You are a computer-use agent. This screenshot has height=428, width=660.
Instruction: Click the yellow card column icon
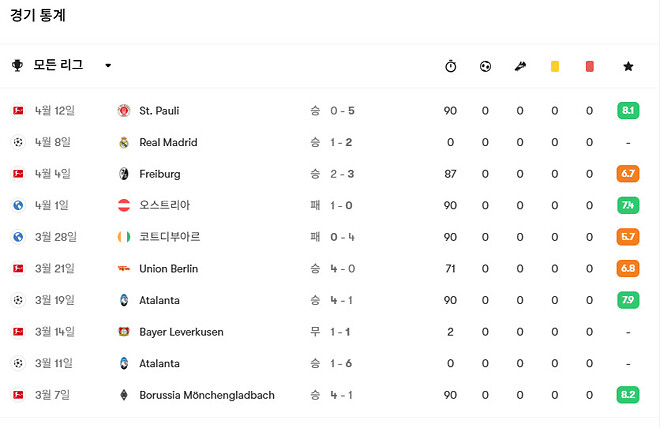coord(554,67)
